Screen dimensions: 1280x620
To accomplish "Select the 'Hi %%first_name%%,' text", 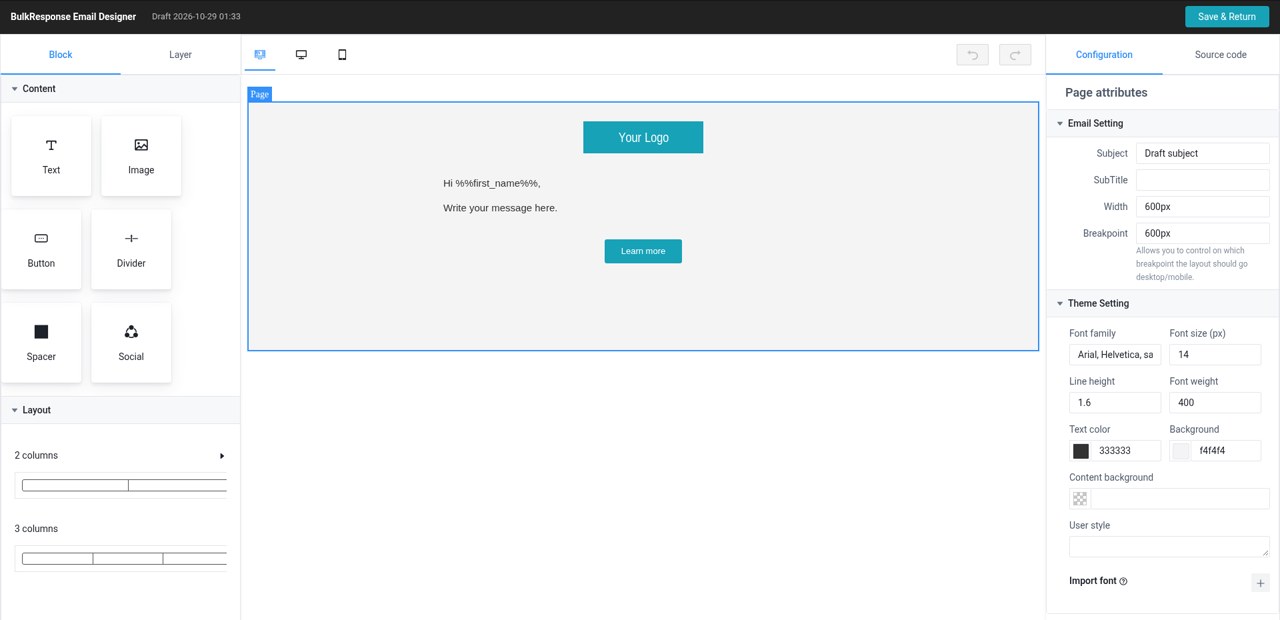I will (492, 183).
